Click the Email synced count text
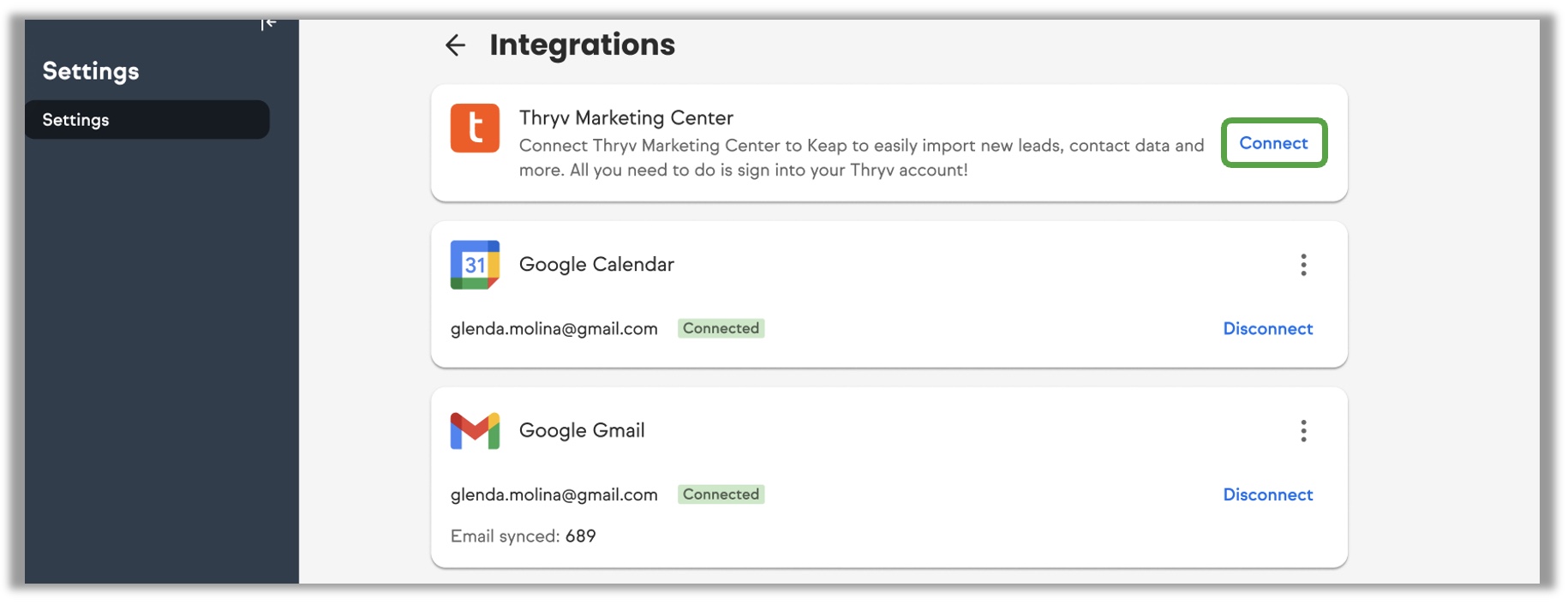The width and height of the screenshot is (1568, 605). (523, 536)
